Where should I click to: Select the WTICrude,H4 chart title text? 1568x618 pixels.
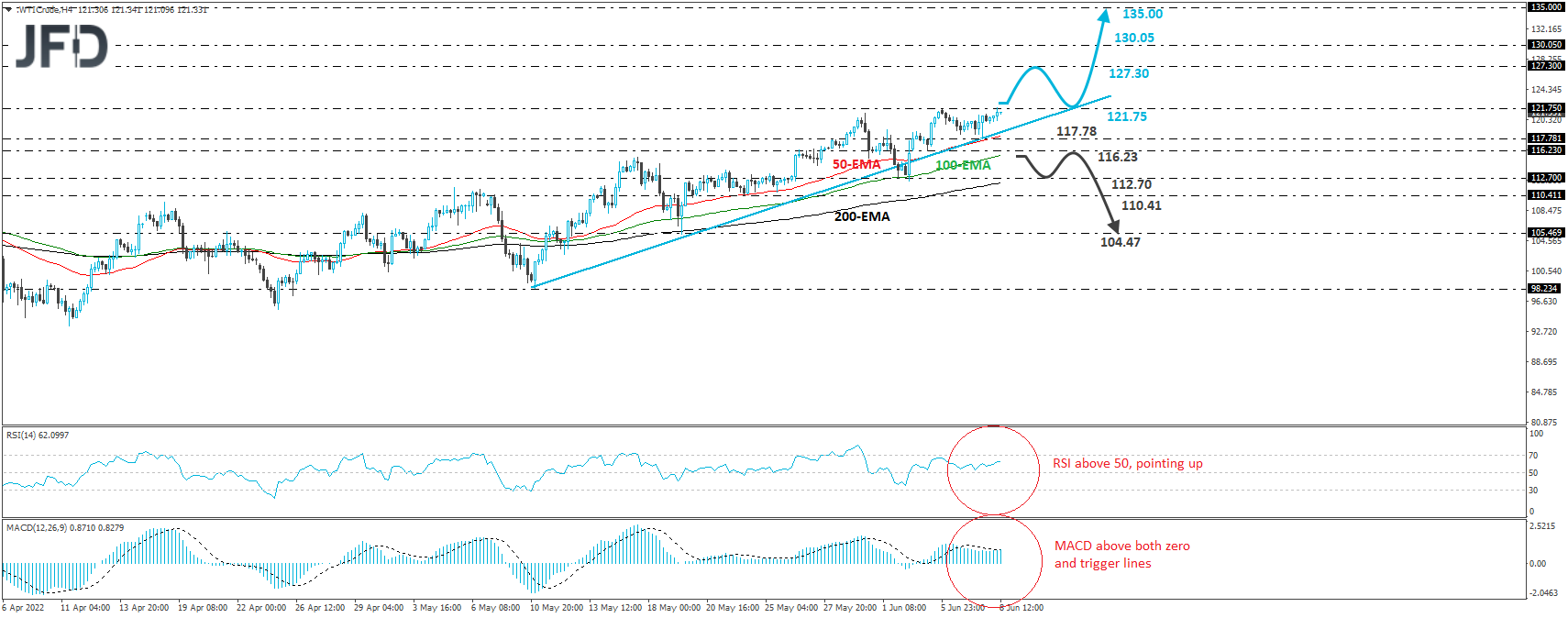[45, 9]
